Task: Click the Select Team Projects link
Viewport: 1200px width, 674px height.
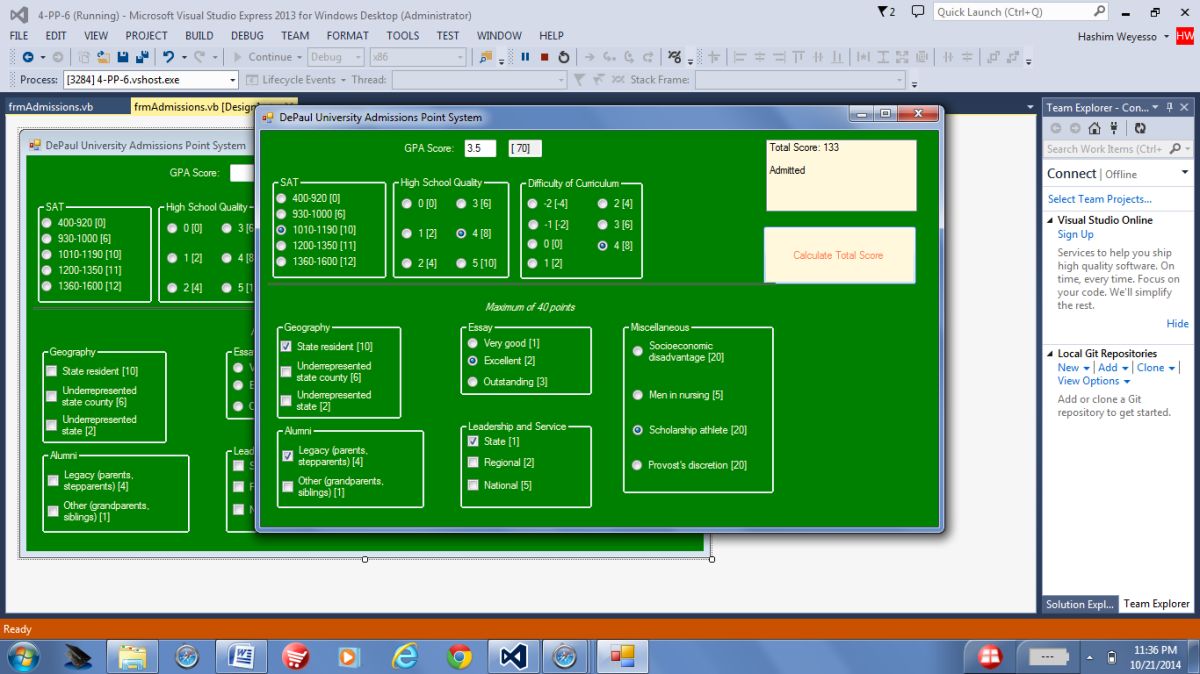Action: tap(1100, 199)
